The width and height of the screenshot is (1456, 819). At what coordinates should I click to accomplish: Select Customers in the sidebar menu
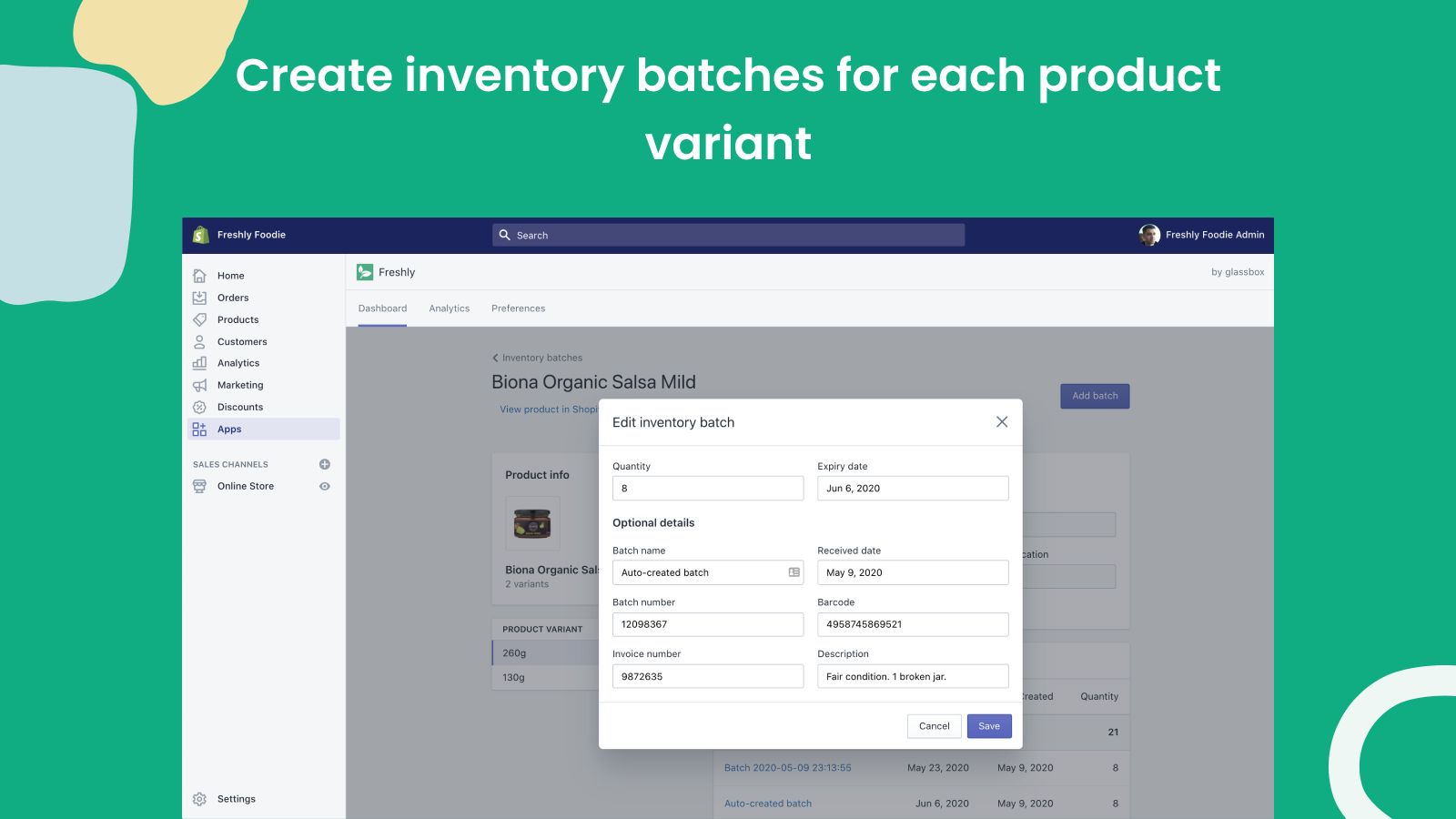pyautogui.click(x=242, y=341)
